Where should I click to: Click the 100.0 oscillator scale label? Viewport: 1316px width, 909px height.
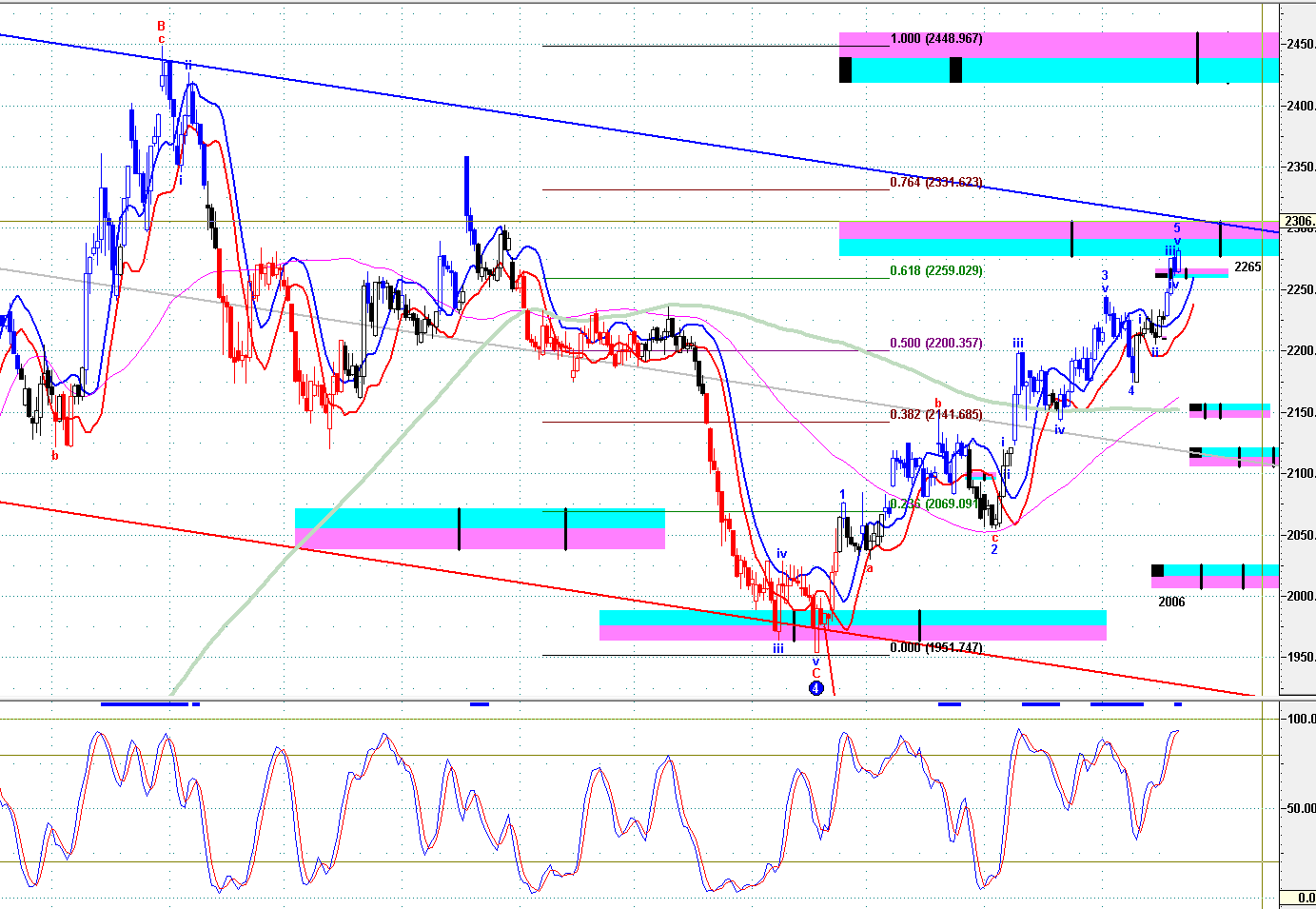pos(1301,720)
